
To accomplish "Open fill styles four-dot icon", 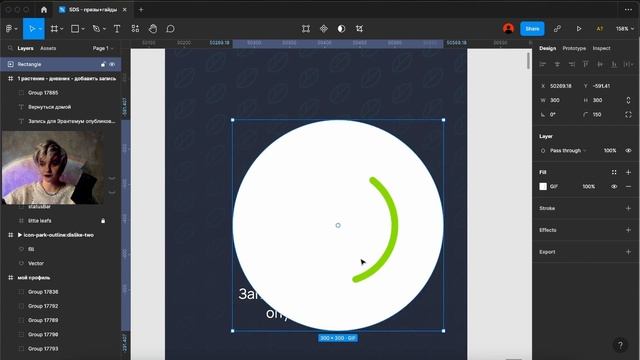I will pos(614,172).
